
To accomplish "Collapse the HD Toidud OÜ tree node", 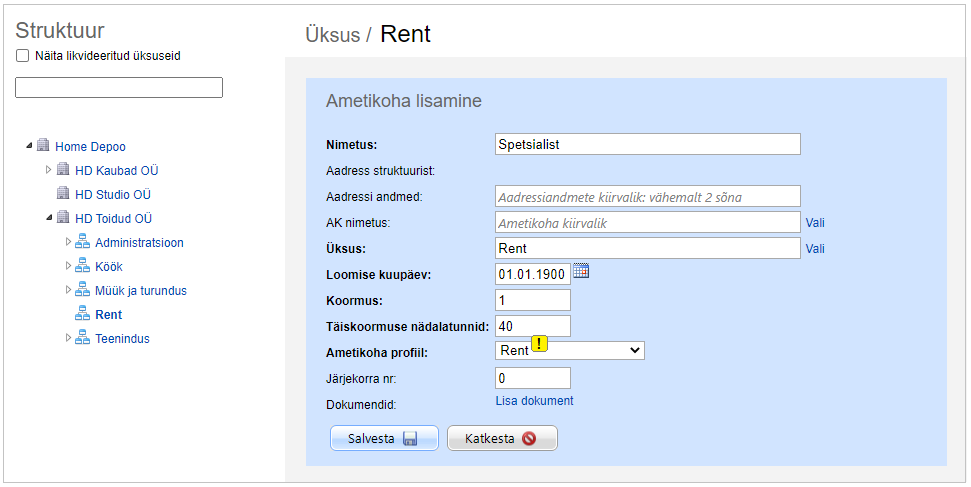I will pyautogui.click(x=49, y=218).
